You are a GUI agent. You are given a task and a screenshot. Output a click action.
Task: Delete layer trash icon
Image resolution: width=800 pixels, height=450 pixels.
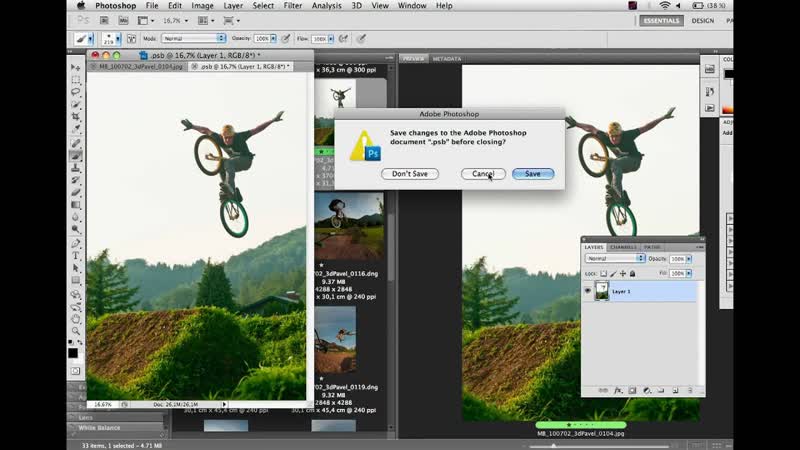pos(690,390)
